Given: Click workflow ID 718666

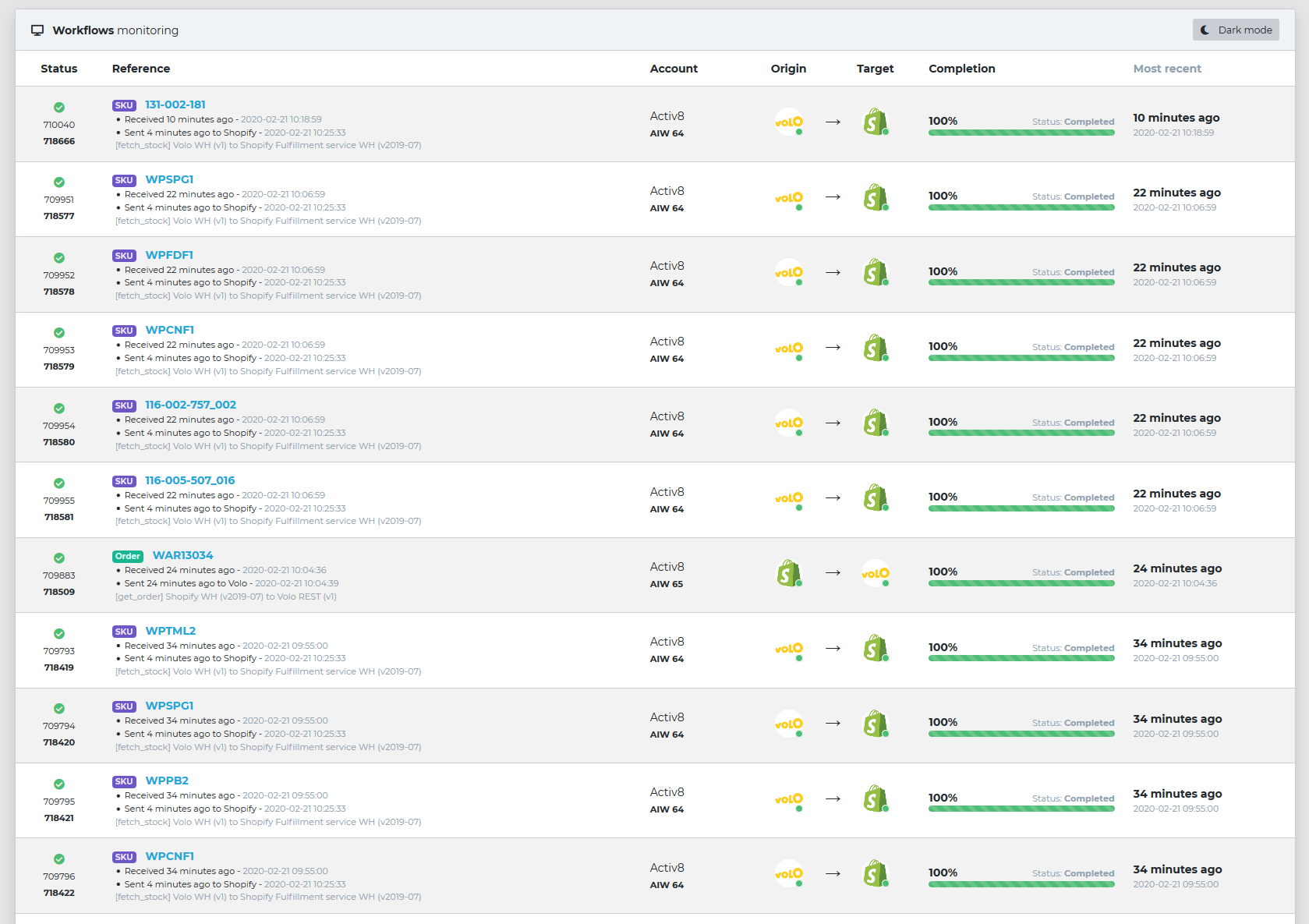Looking at the screenshot, I should point(59,141).
